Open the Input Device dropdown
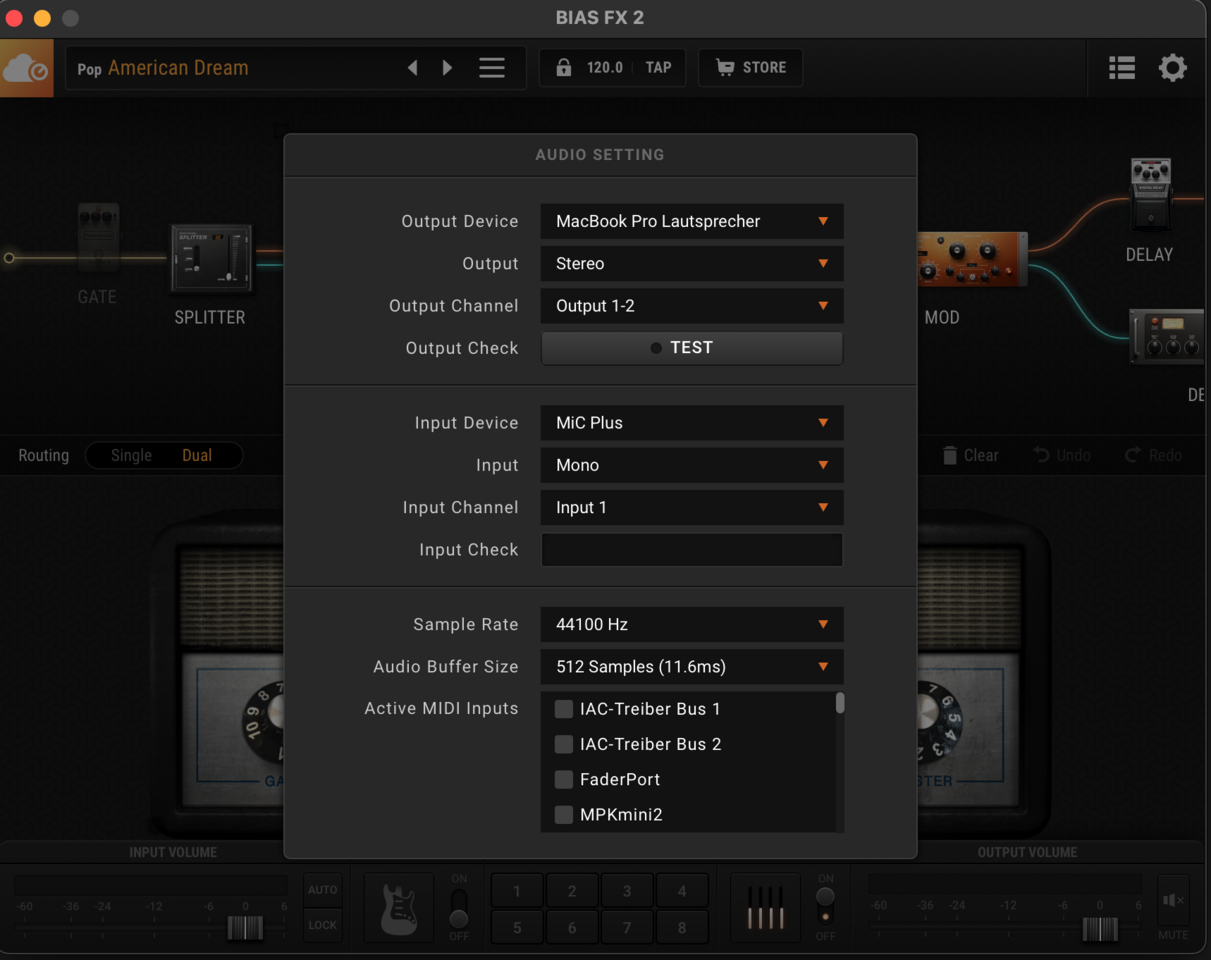Image resolution: width=1211 pixels, height=960 pixels. coord(692,423)
